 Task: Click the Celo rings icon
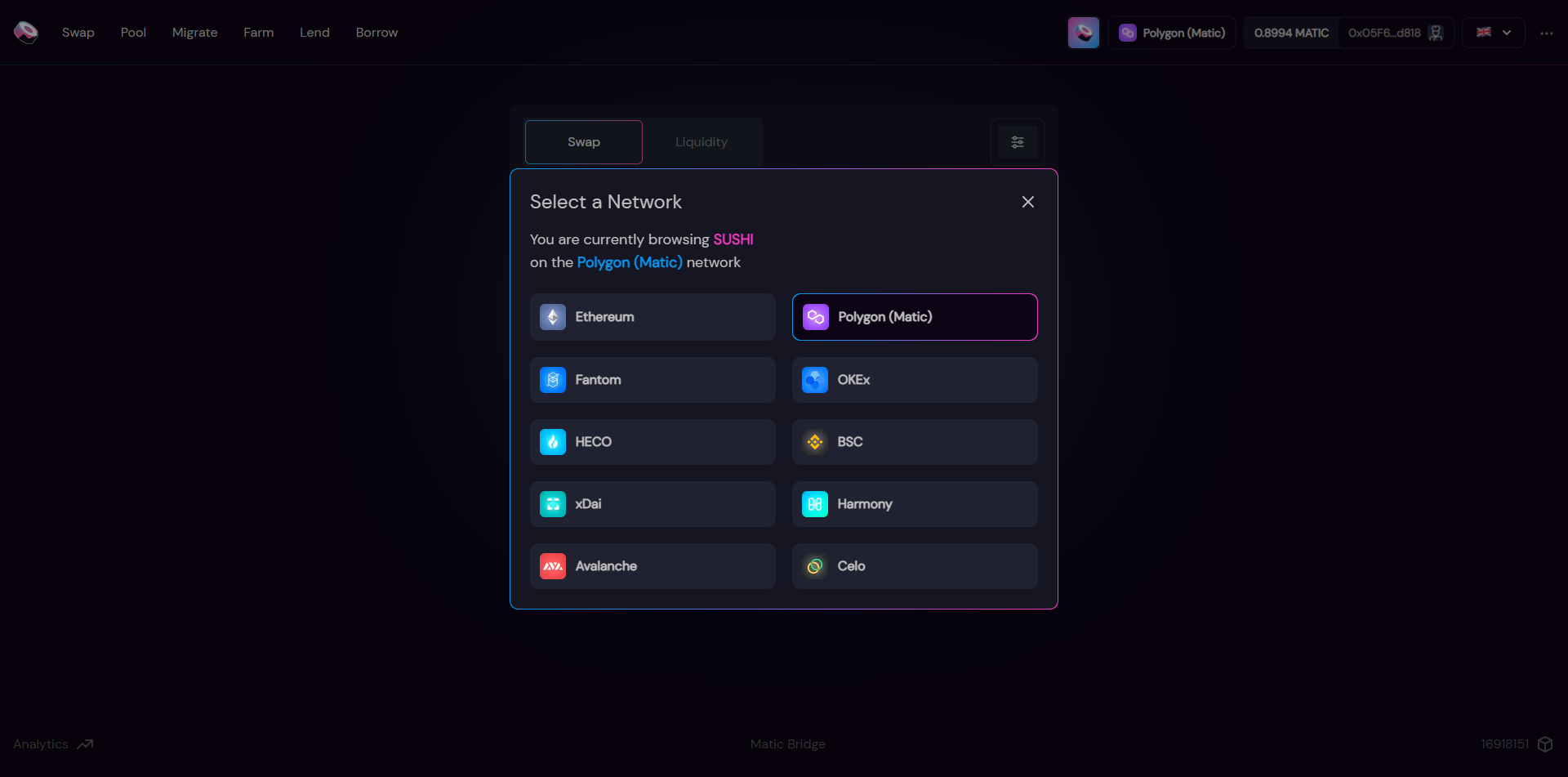(815, 566)
